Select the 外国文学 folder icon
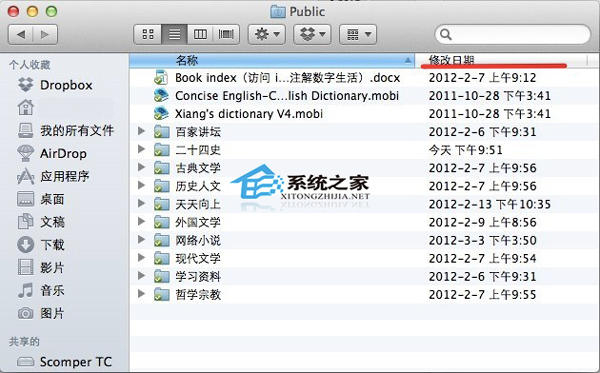The height and width of the screenshot is (373, 600). pyautogui.click(x=161, y=222)
